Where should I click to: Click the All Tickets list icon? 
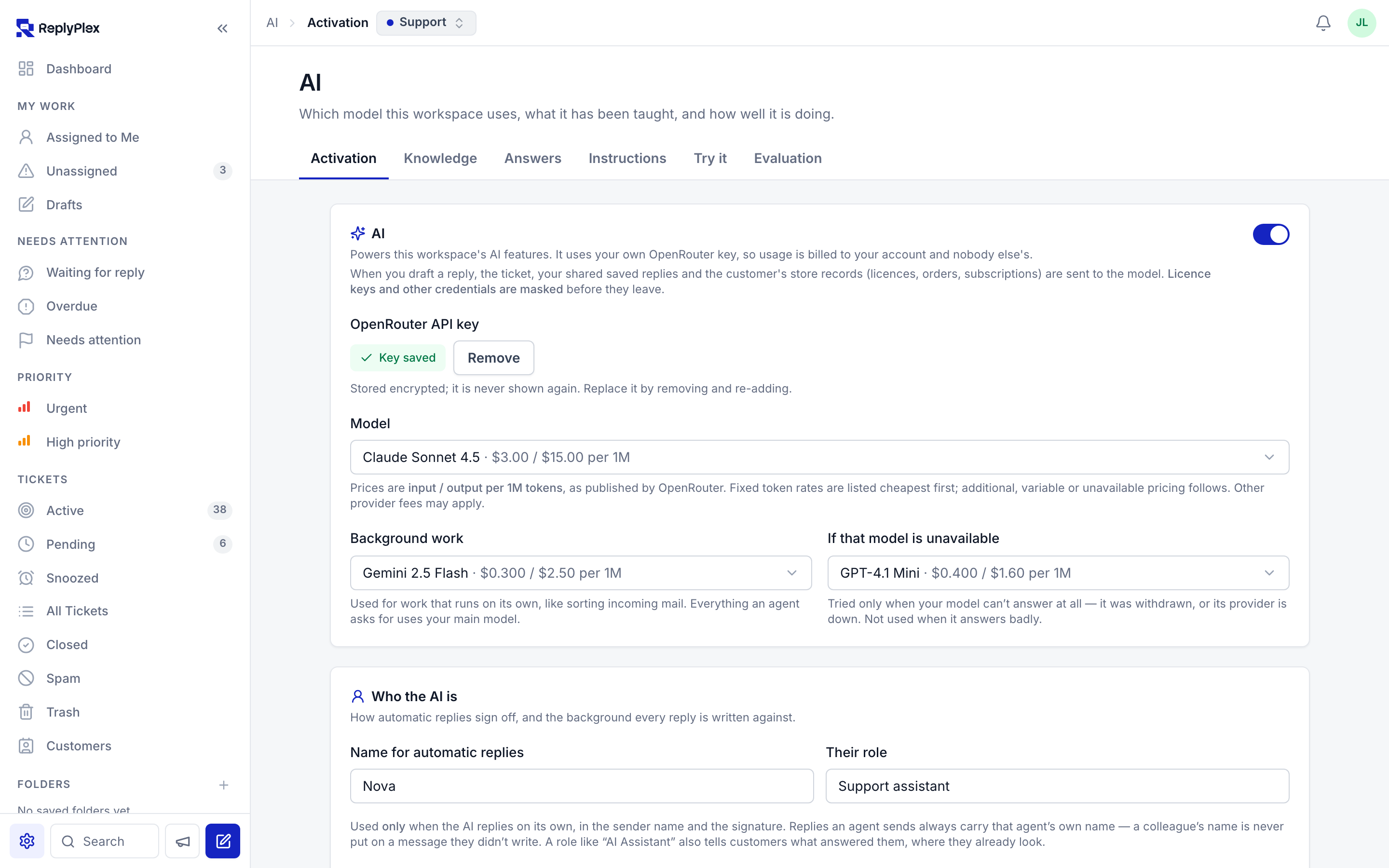26,611
